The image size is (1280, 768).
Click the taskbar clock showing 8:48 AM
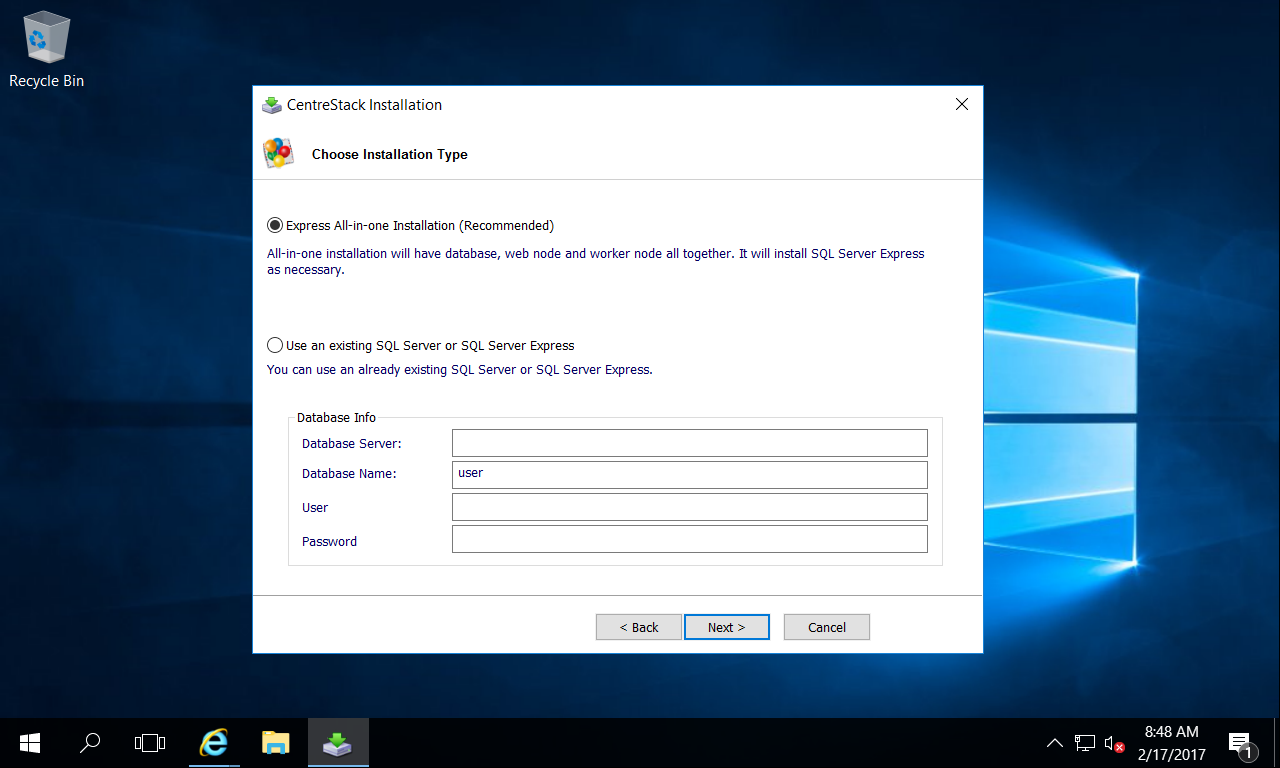1172,743
